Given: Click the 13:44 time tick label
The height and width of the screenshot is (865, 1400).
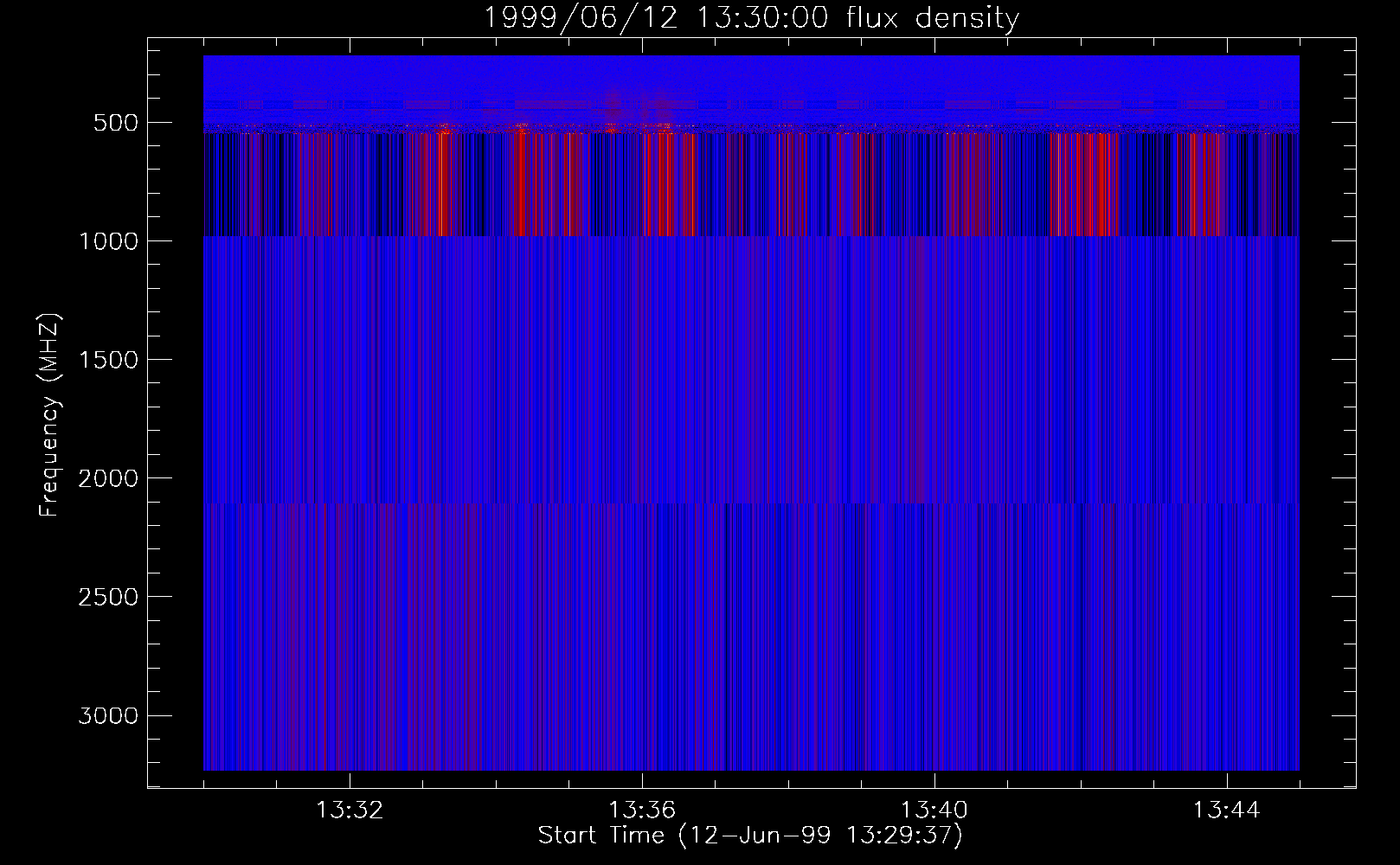Looking at the screenshot, I should click(1227, 811).
